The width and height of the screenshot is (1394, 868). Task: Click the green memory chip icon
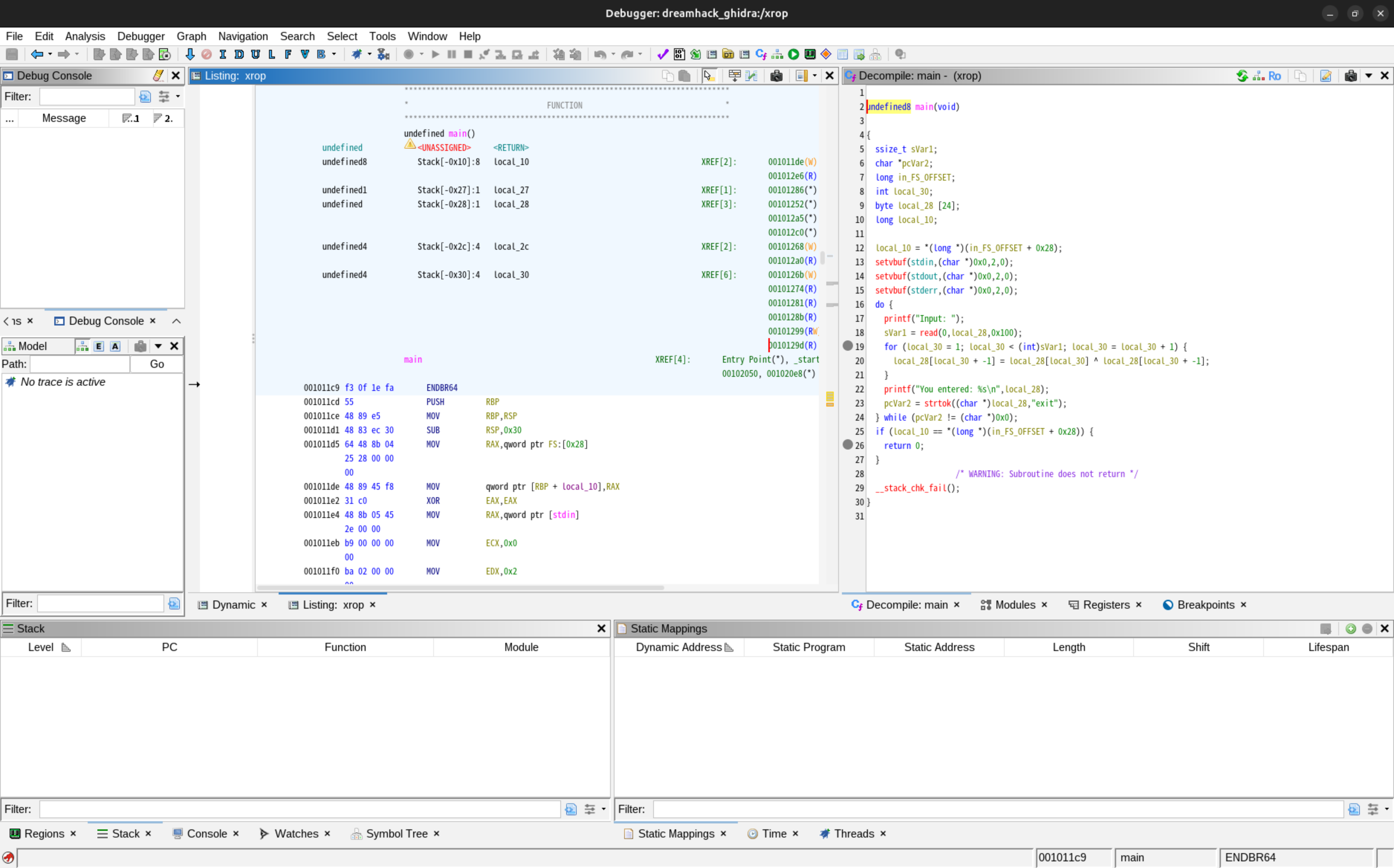point(810,55)
